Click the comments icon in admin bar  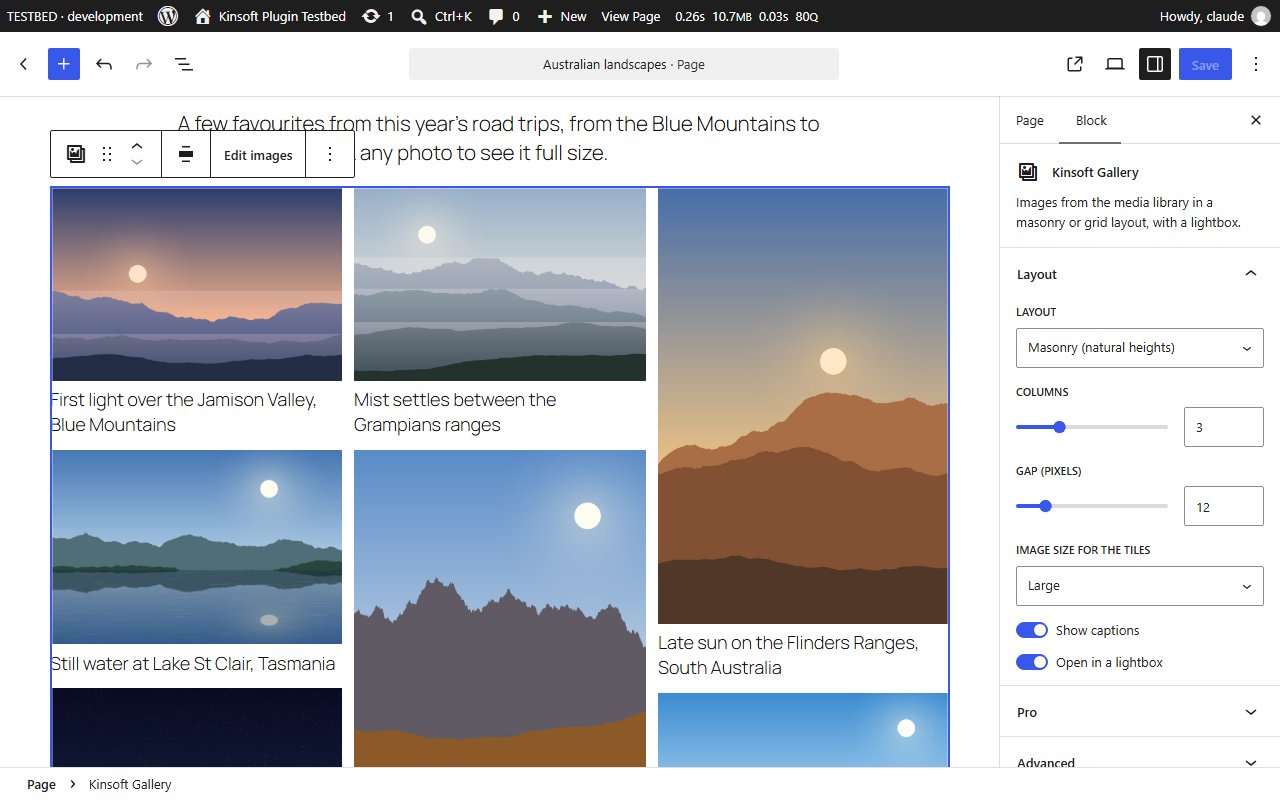[x=504, y=16]
